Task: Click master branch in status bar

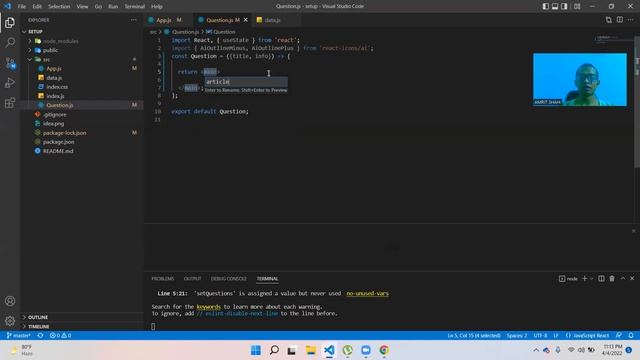Action: [19, 335]
